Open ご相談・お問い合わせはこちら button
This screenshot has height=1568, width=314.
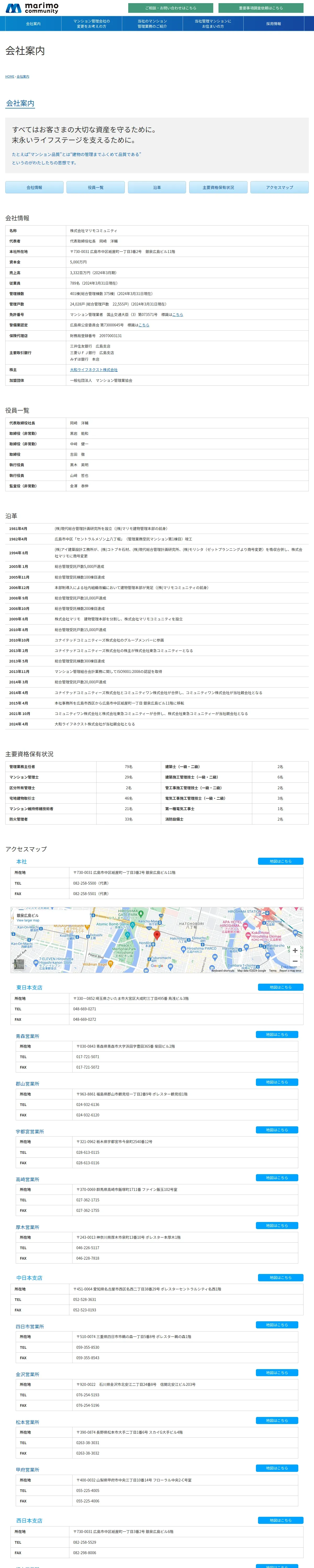pyautogui.click(x=170, y=8)
